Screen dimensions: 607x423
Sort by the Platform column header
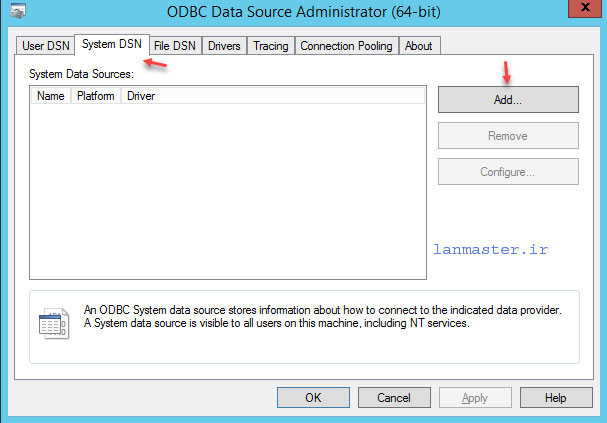(x=96, y=96)
